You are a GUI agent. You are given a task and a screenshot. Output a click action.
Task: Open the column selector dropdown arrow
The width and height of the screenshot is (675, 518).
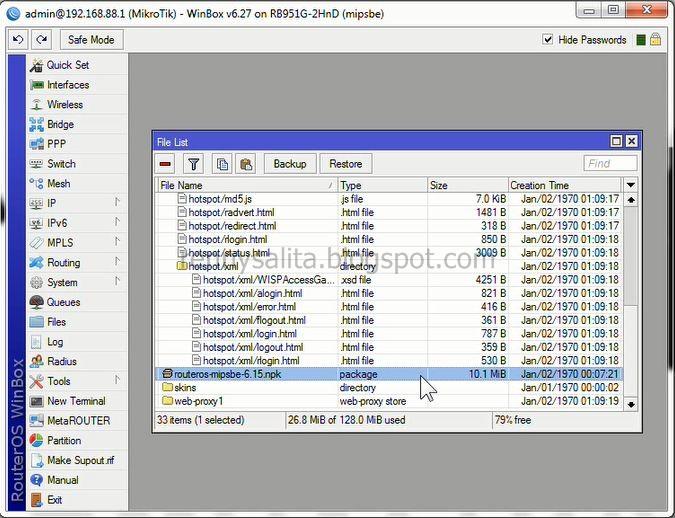click(630, 185)
